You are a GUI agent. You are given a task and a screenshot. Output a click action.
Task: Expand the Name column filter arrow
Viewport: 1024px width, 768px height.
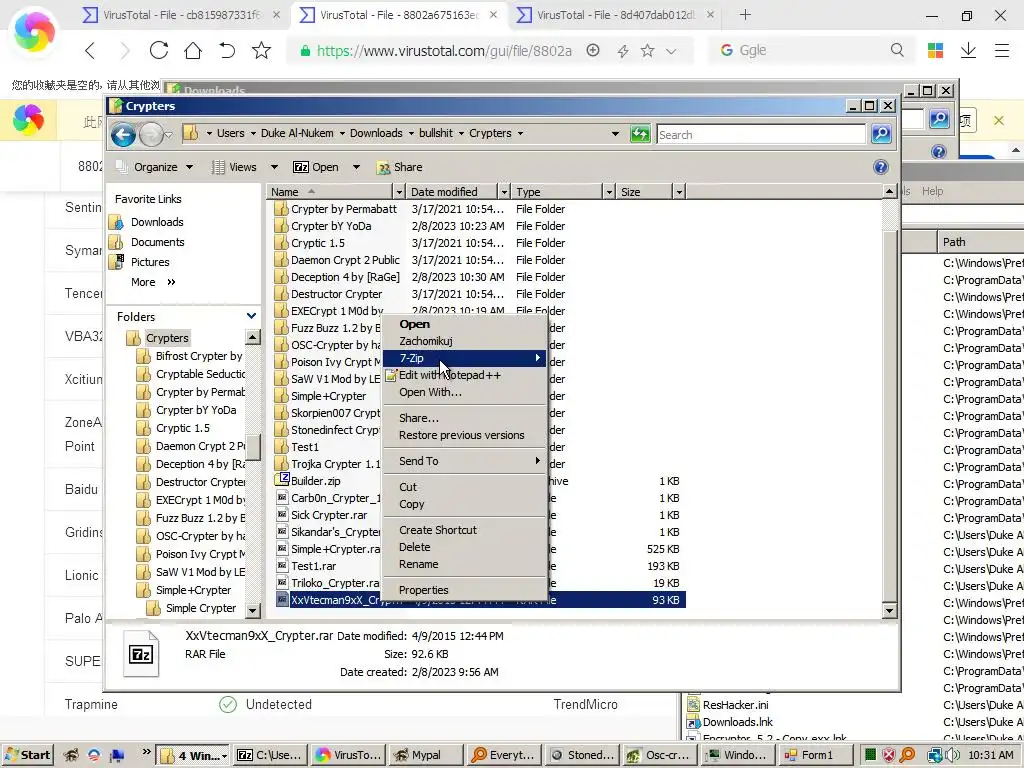pyautogui.click(x=399, y=192)
